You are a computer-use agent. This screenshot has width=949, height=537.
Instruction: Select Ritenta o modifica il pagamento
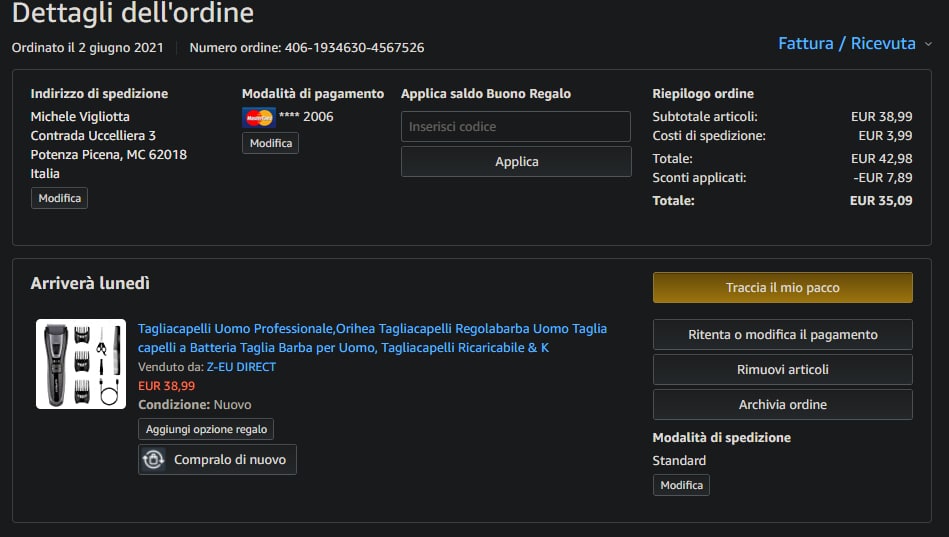click(782, 335)
